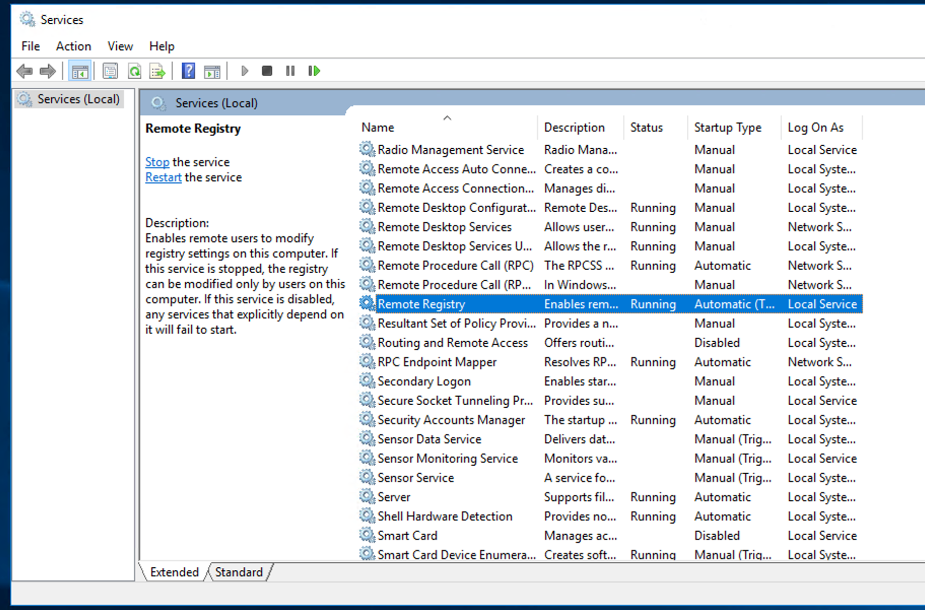The height and width of the screenshot is (610, 925).
Task: Click Running status of Remote Registry
Action: [x=653, y=304]
